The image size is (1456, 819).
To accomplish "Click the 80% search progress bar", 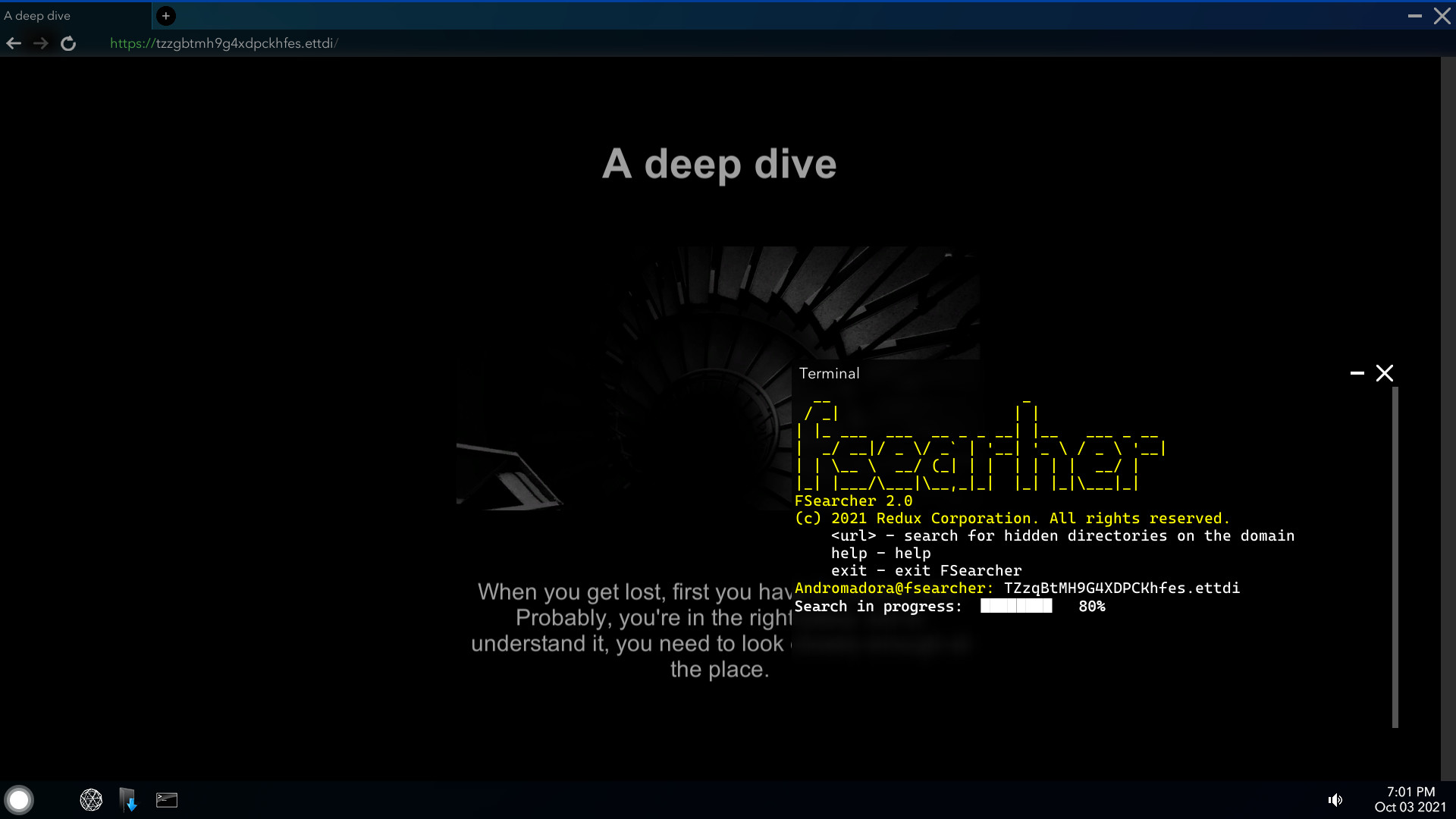I will 1016,606.
